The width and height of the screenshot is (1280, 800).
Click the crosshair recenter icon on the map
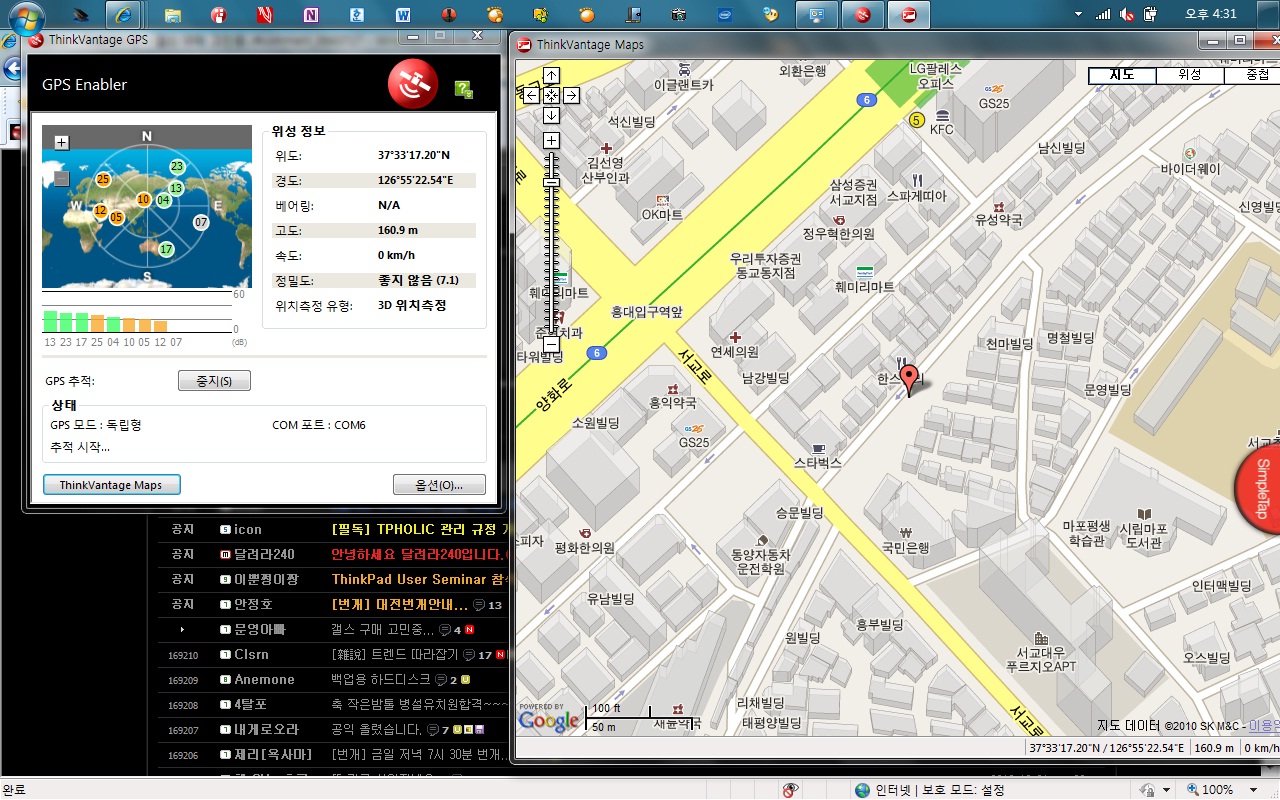pyautogui.click(x=551, y=96)
